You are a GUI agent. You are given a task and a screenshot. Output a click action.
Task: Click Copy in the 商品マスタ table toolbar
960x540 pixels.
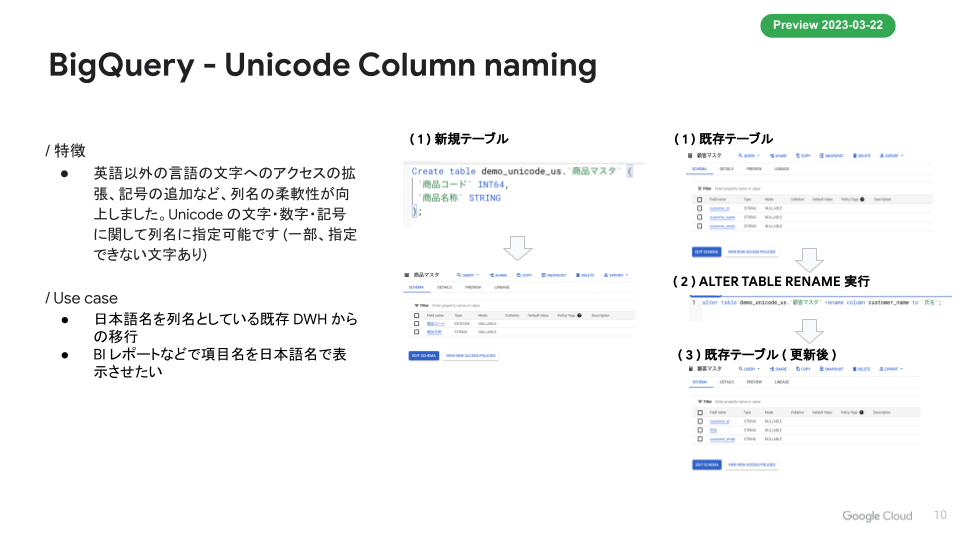tap(524, 276)
